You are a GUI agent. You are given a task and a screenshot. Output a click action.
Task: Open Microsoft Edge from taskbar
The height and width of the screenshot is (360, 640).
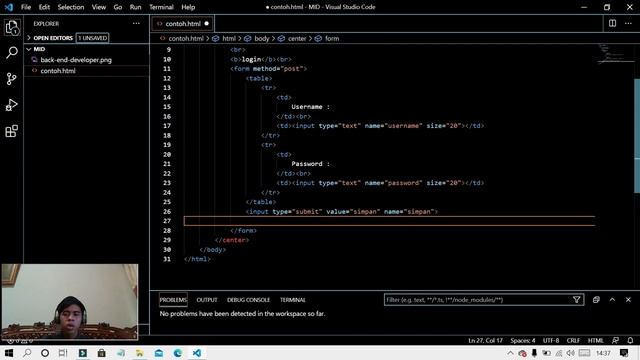(x=178, y=353)
